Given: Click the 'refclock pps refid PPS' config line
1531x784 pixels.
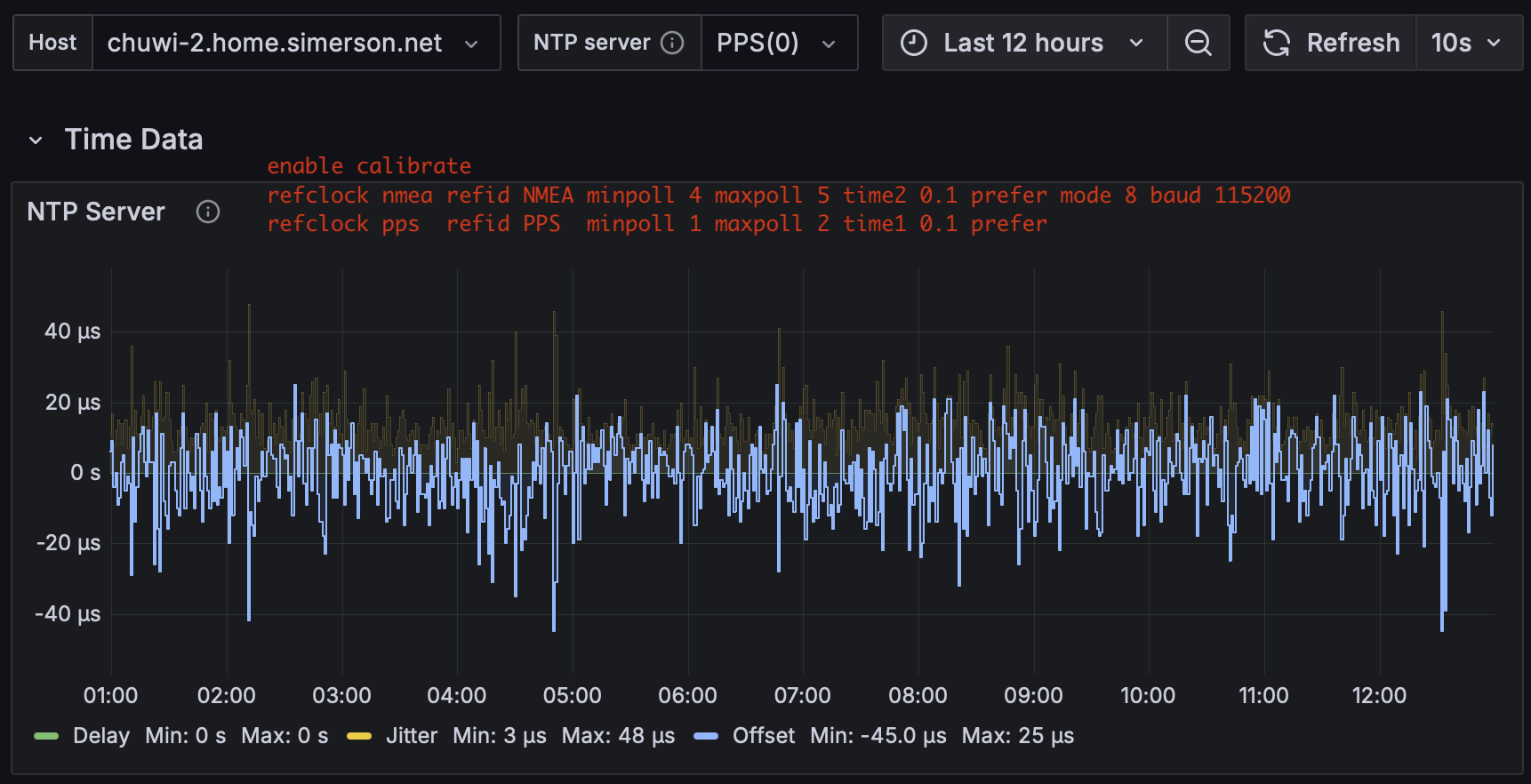Looking at the screenshot, I should (657, 224).
